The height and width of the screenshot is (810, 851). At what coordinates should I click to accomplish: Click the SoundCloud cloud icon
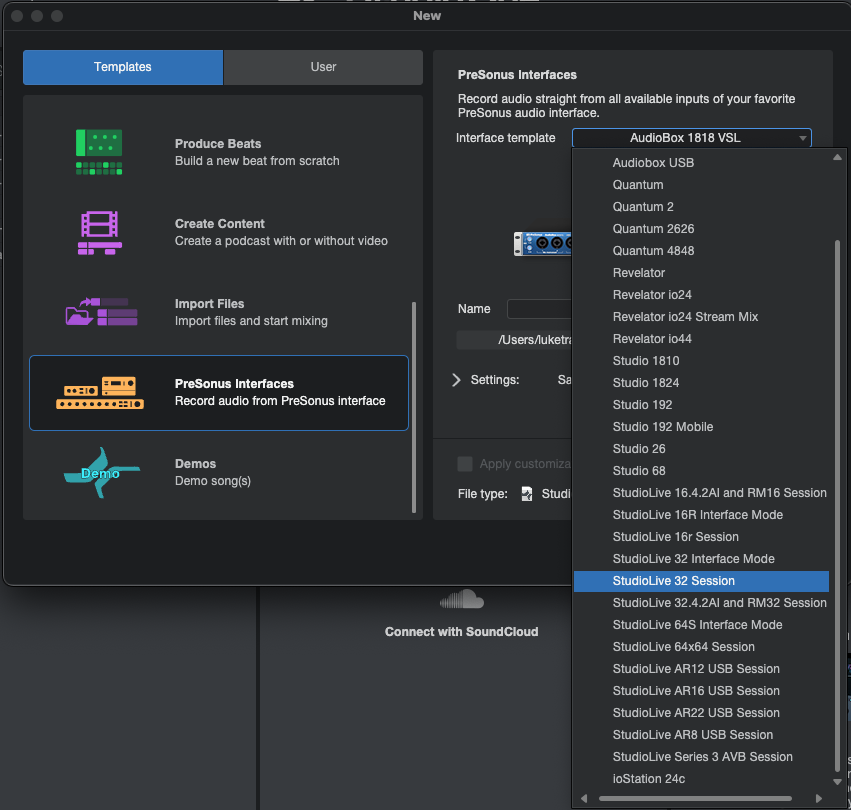[462, 599]
